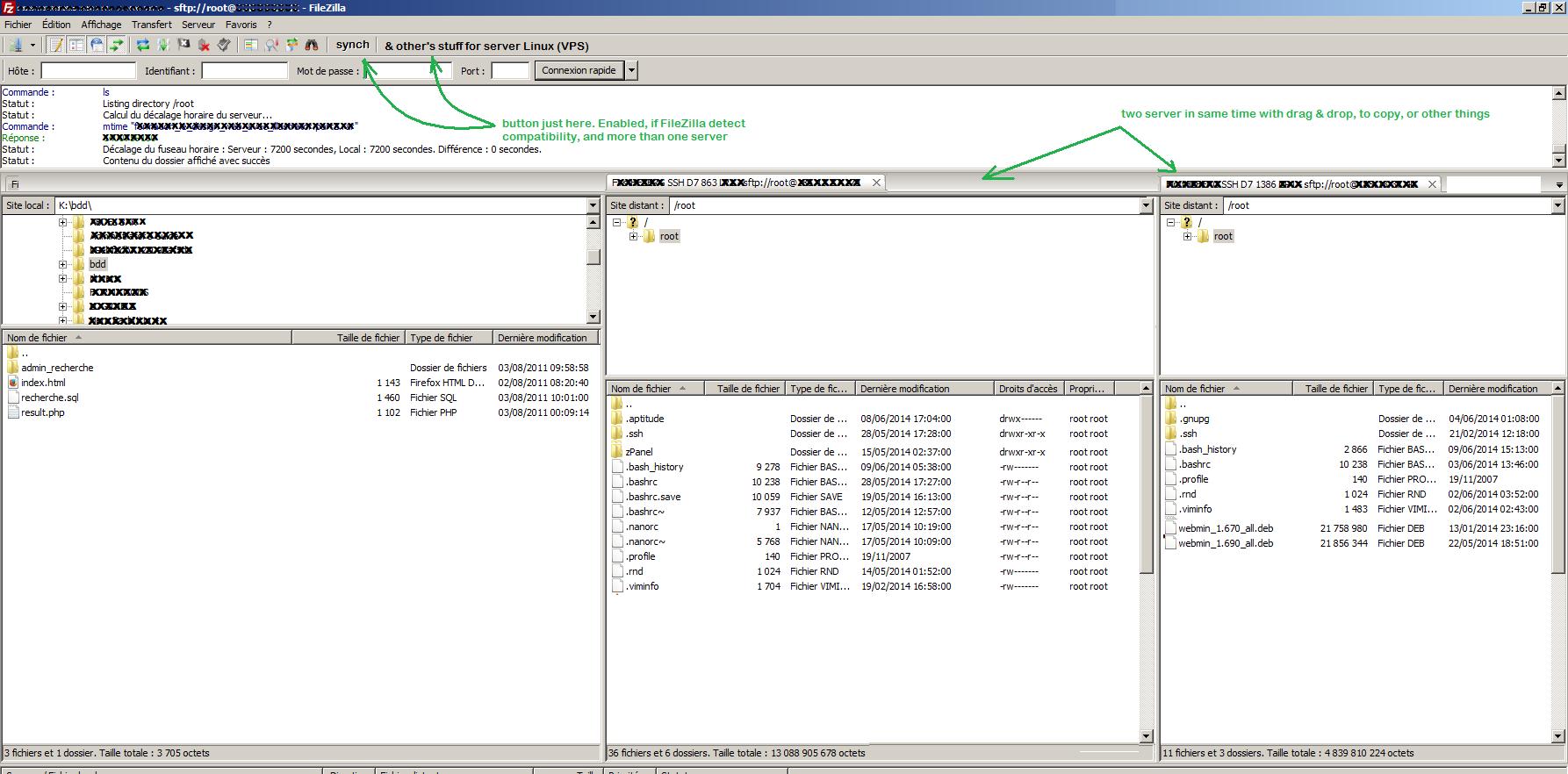Select recherche.sql in local file list
This screenshot has width=1568, height=774.
(x=50, y=398)
